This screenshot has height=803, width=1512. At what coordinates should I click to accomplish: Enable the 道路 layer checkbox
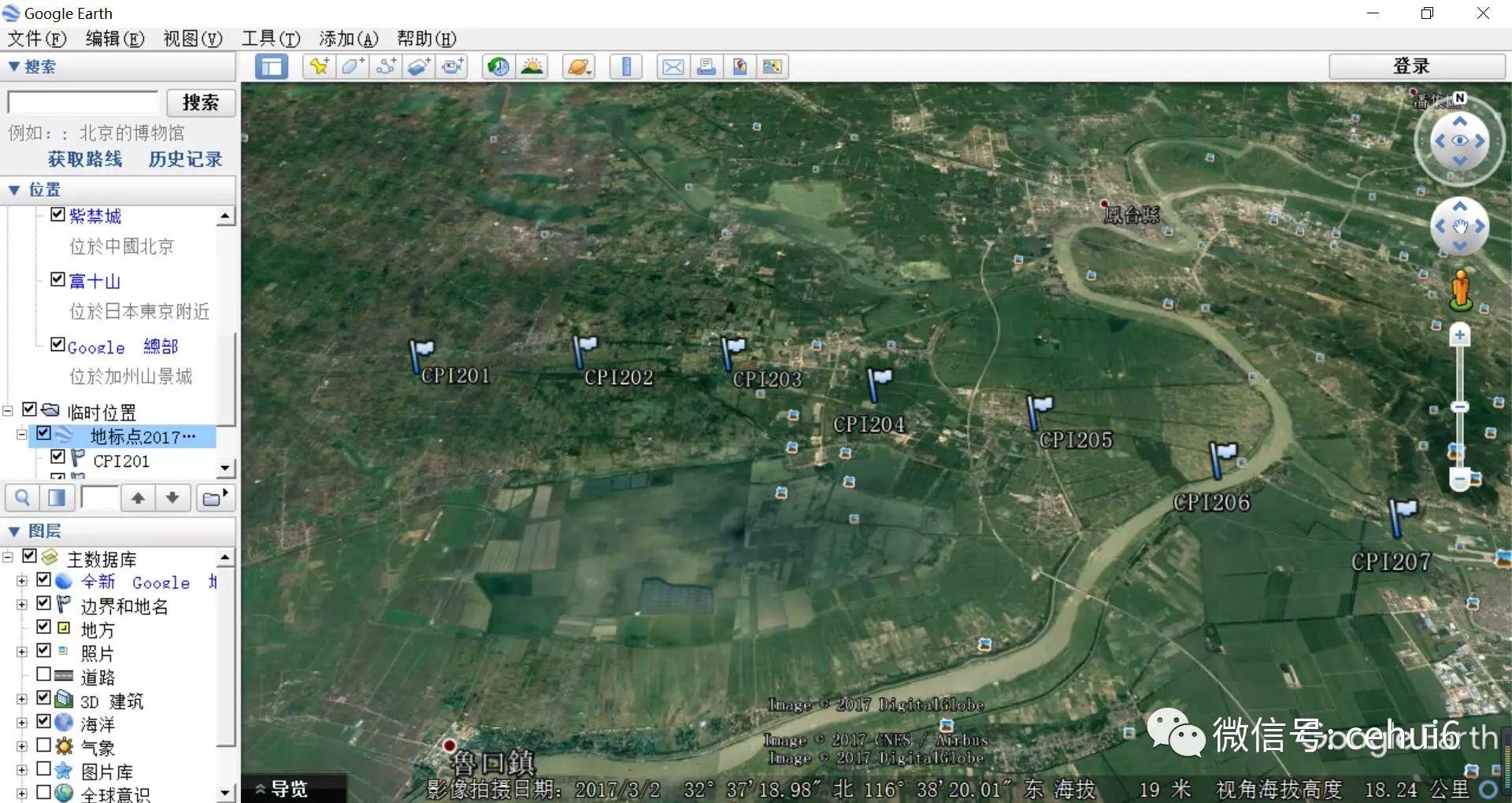coord(44,675)
